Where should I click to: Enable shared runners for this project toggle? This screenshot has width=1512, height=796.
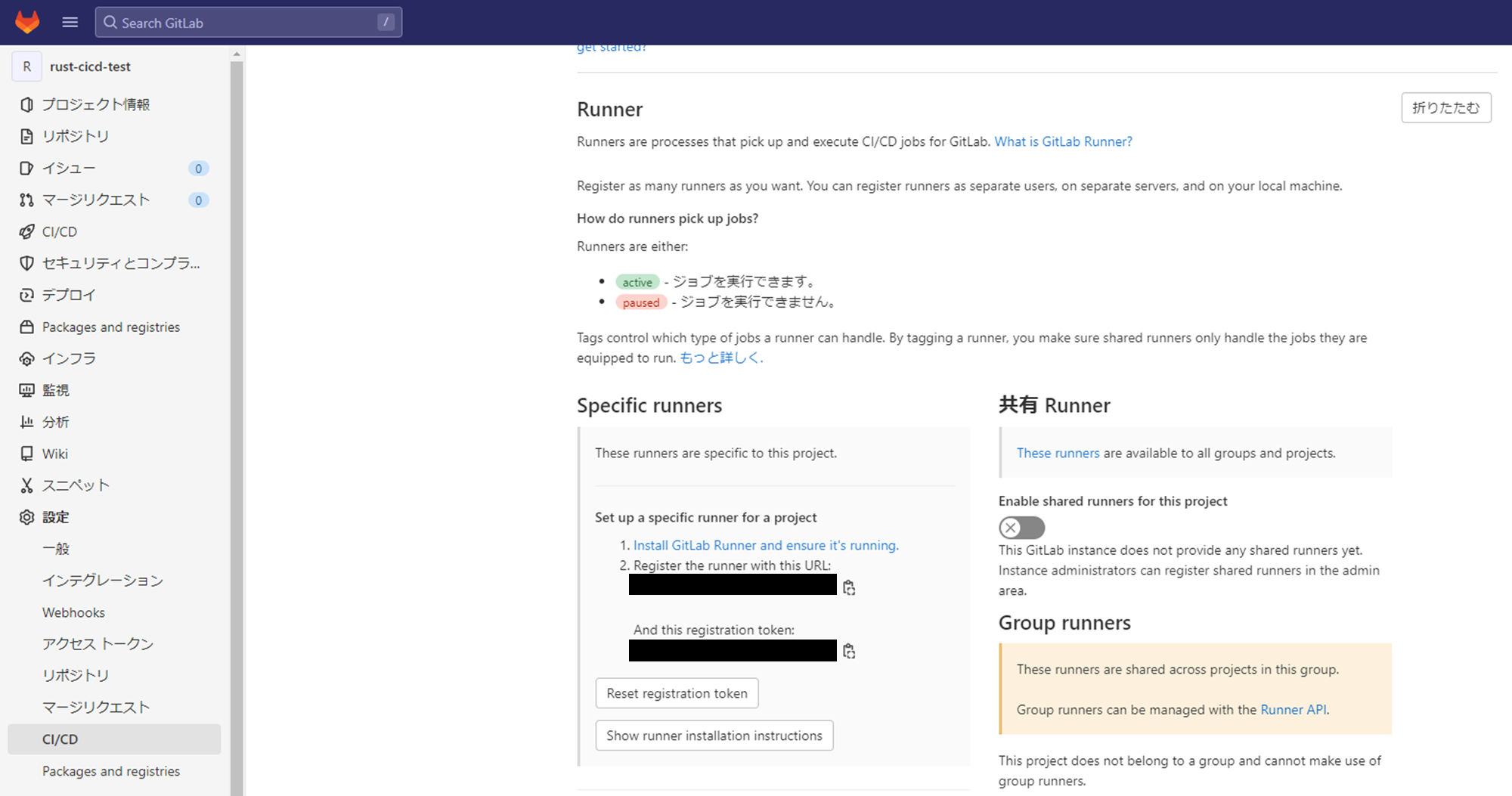coord(1021,527)
